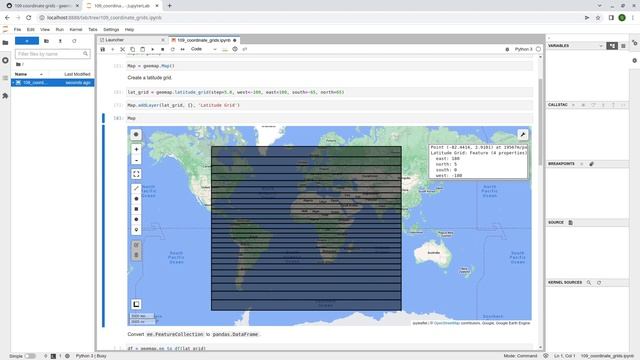The height and width of the screenshot is (360, 640).
Task: Toggle Simple mode switch in status bar
Action: click(x=30, y=356)
